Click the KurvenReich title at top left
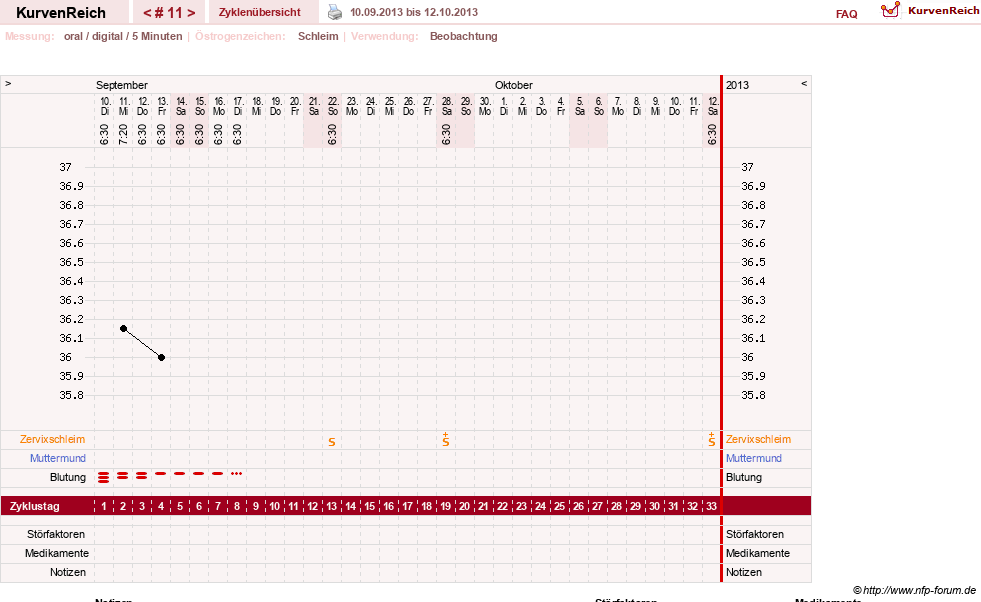The height and width of the screenshot is (602, 981). click(61, 13)
